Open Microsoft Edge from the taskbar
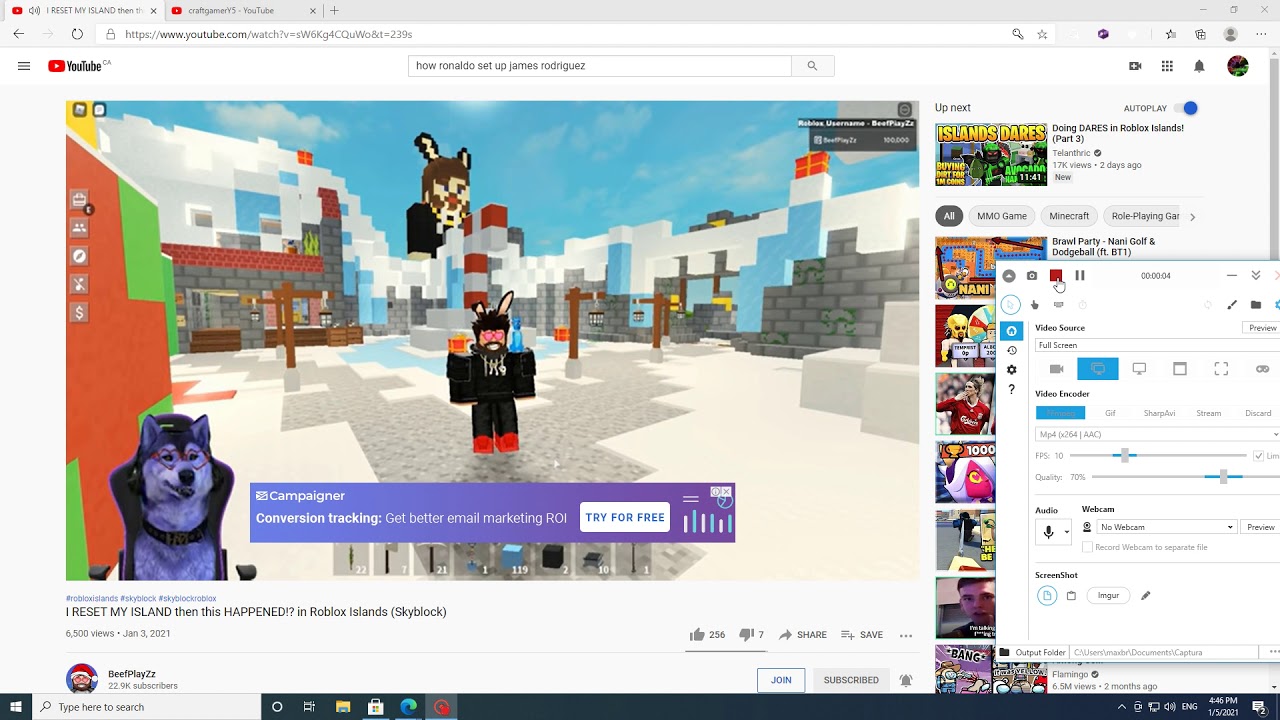Image resolution: width=1280 pixels, height=720 pixels. 409,707
